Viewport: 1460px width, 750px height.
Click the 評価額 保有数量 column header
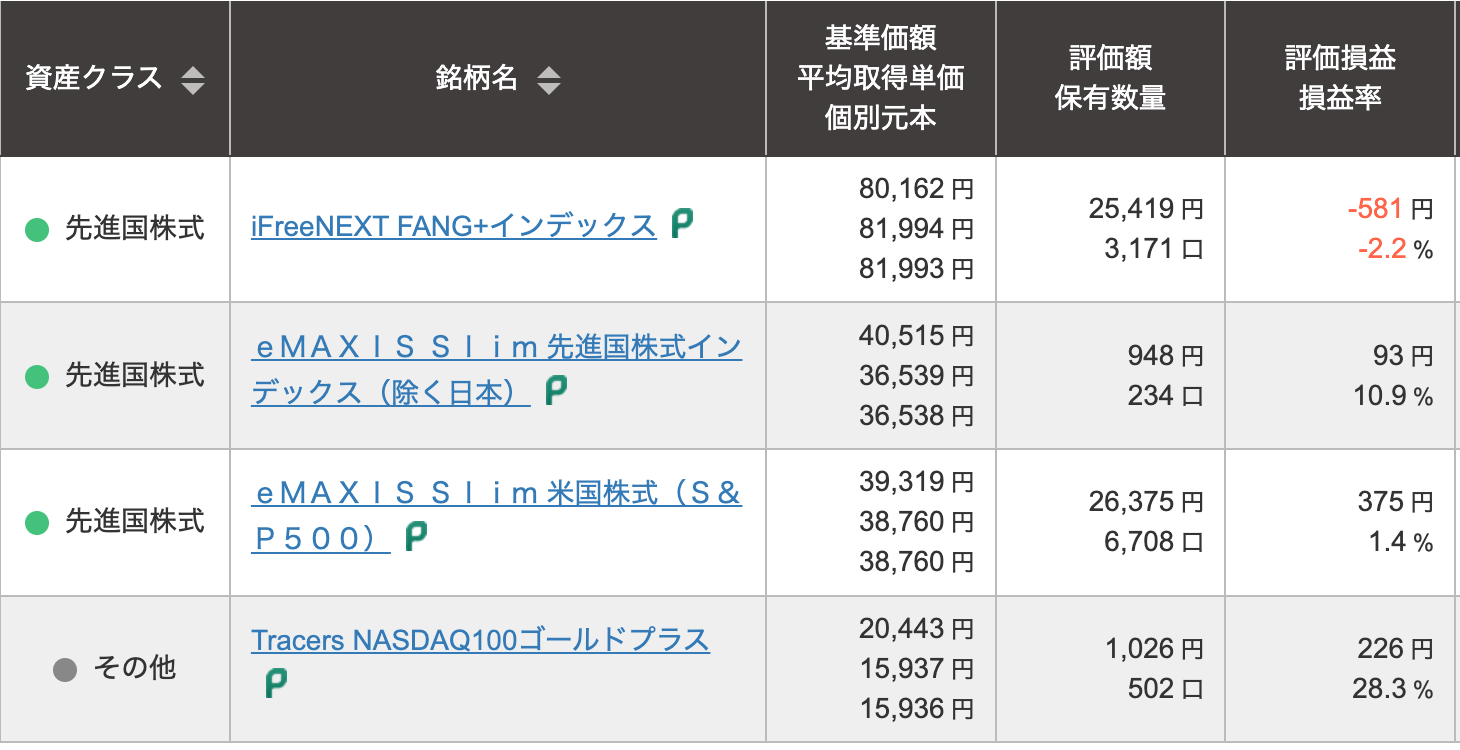tap(1110, 79)
